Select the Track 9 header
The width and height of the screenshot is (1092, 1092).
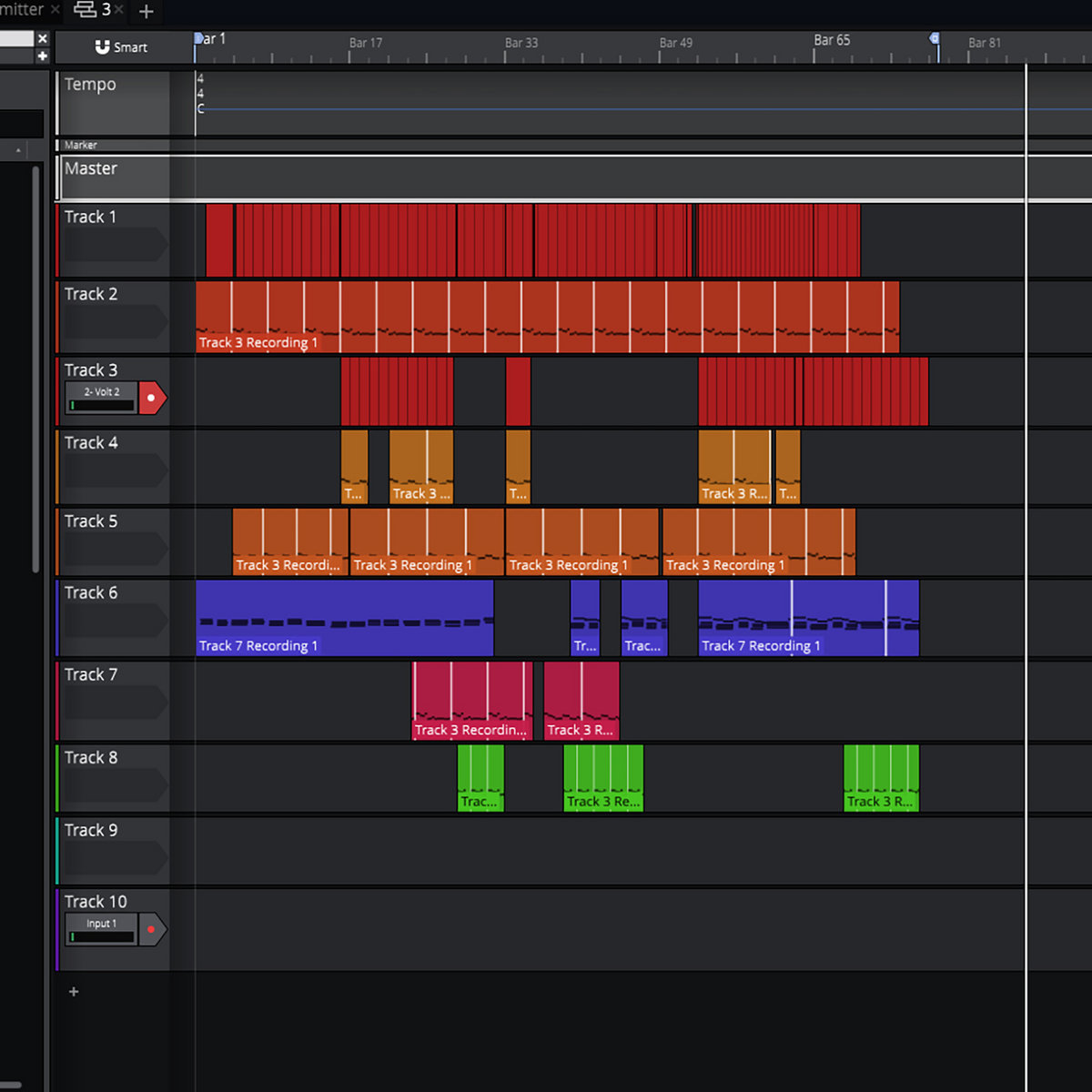(91, 831)
